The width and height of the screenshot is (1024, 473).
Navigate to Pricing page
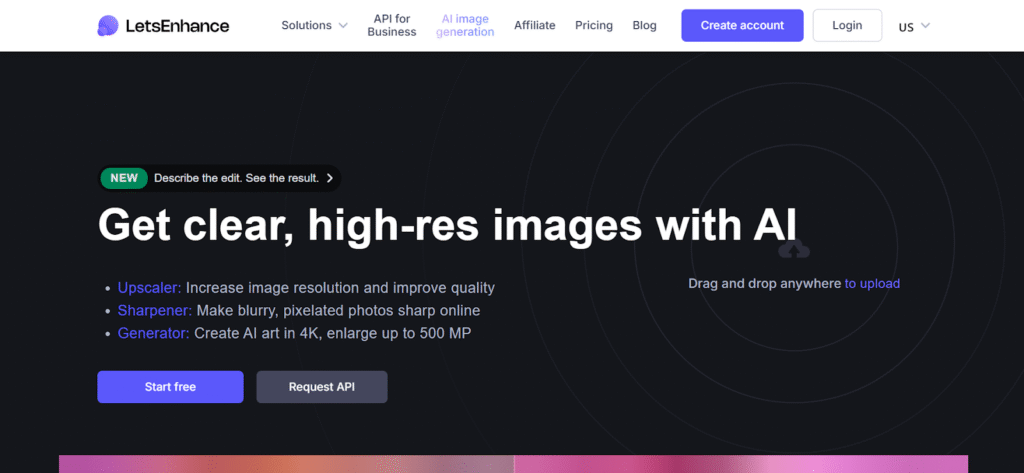(x=594, y=25)
